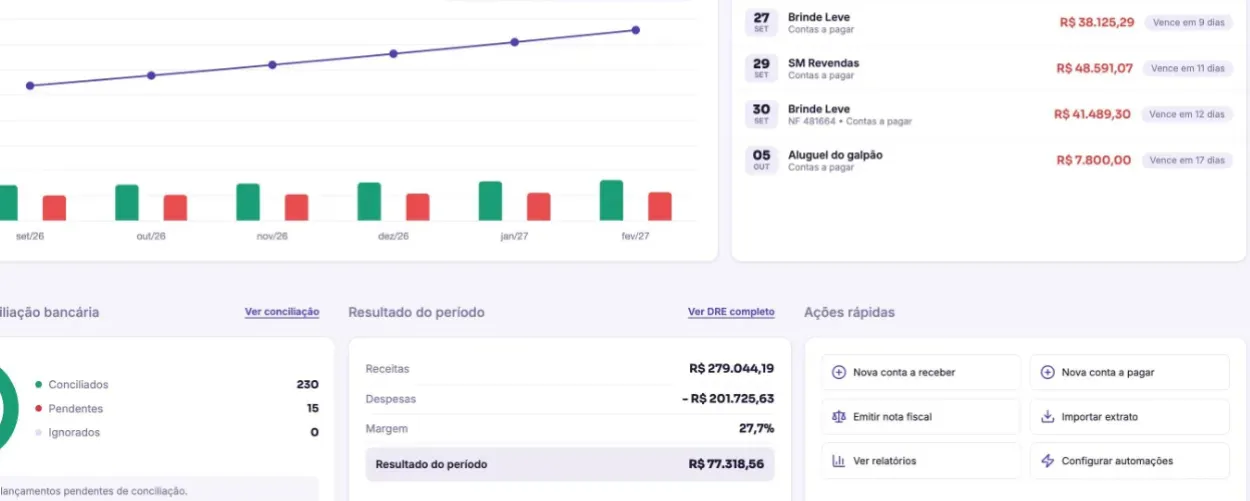
Task: Click the set/26 axis label
Action: 30,236
